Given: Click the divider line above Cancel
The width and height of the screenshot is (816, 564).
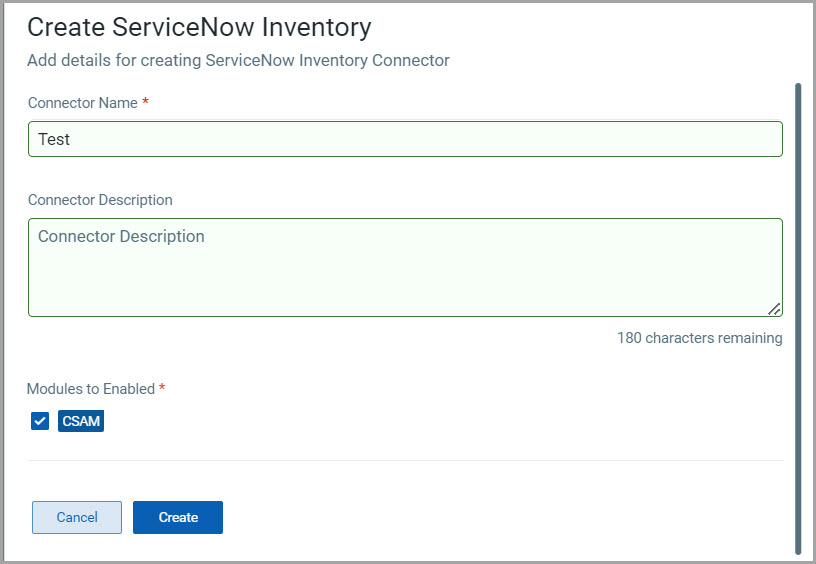Looking at the screenshot, I should click(405, 461).
